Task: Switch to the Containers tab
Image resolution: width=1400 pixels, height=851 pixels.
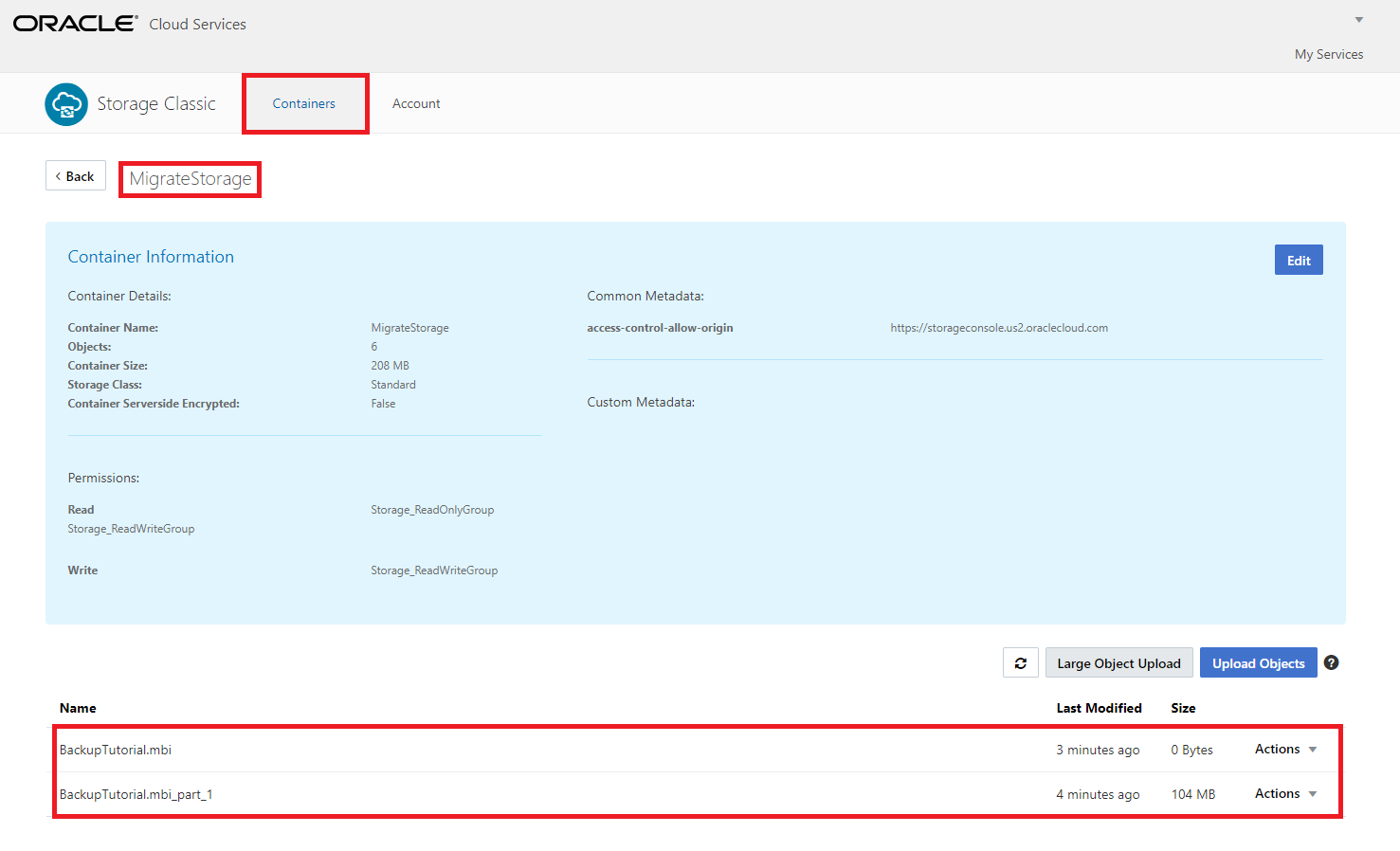Action: click(x=303, y=103)
